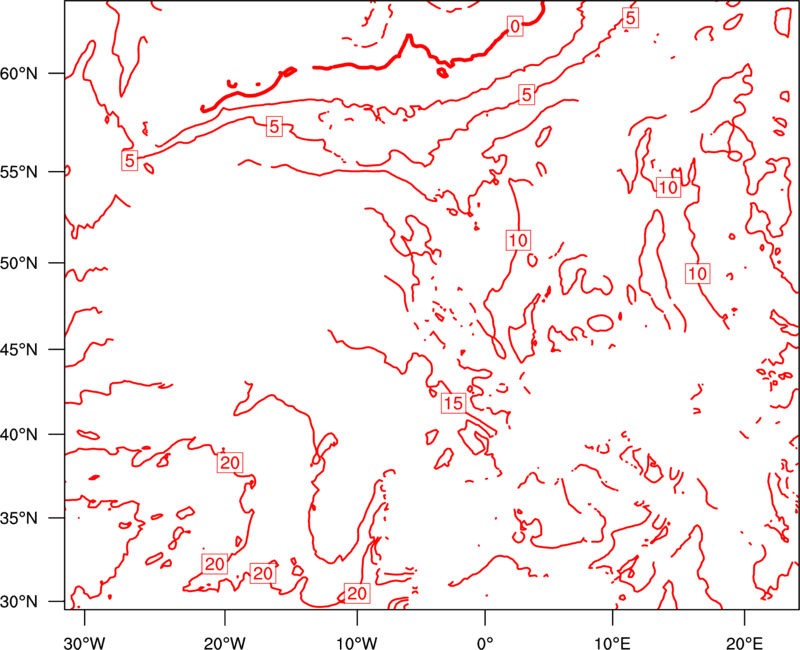Select the 5 contour label at the top edge

(x=631, y=18)
